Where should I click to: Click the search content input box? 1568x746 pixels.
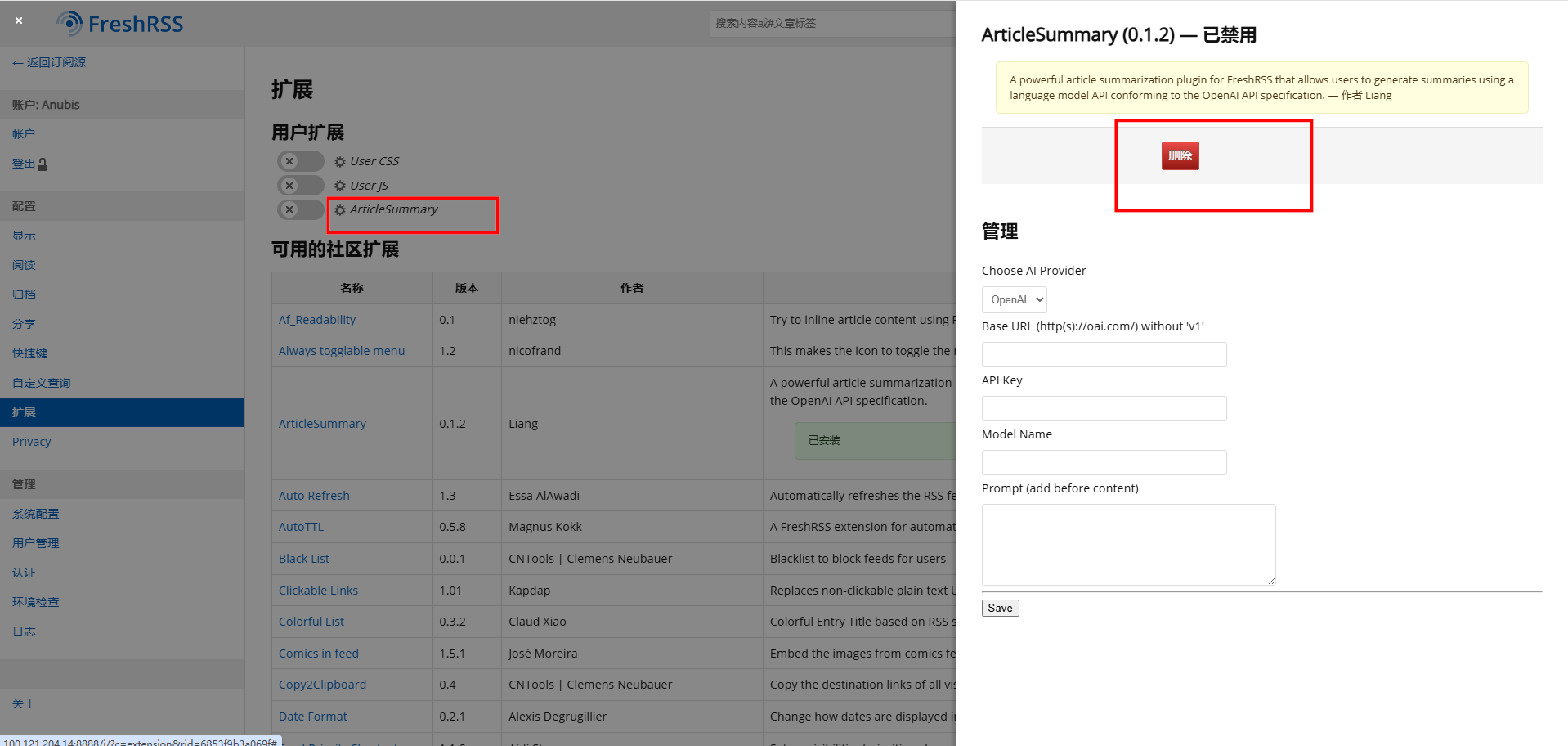pyautogui.click(x=832, y=23)
